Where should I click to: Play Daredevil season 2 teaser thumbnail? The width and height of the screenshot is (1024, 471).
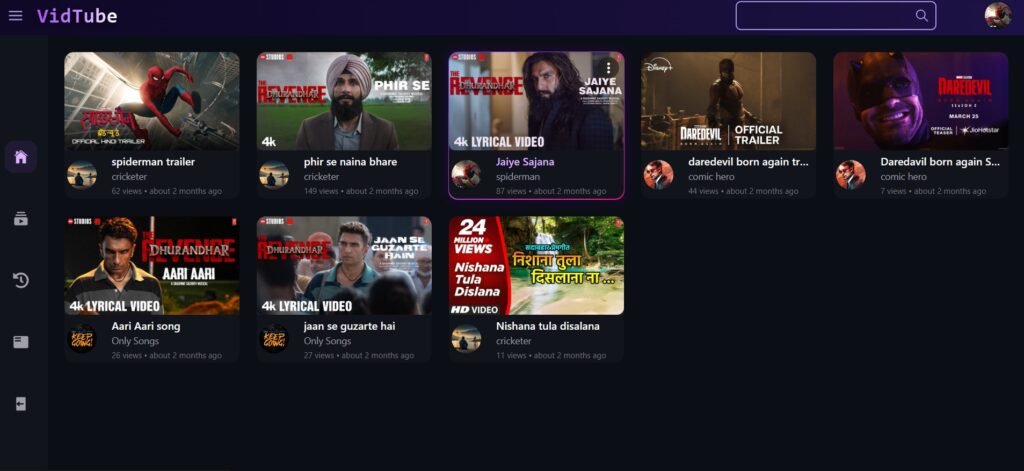click(921, 101)
